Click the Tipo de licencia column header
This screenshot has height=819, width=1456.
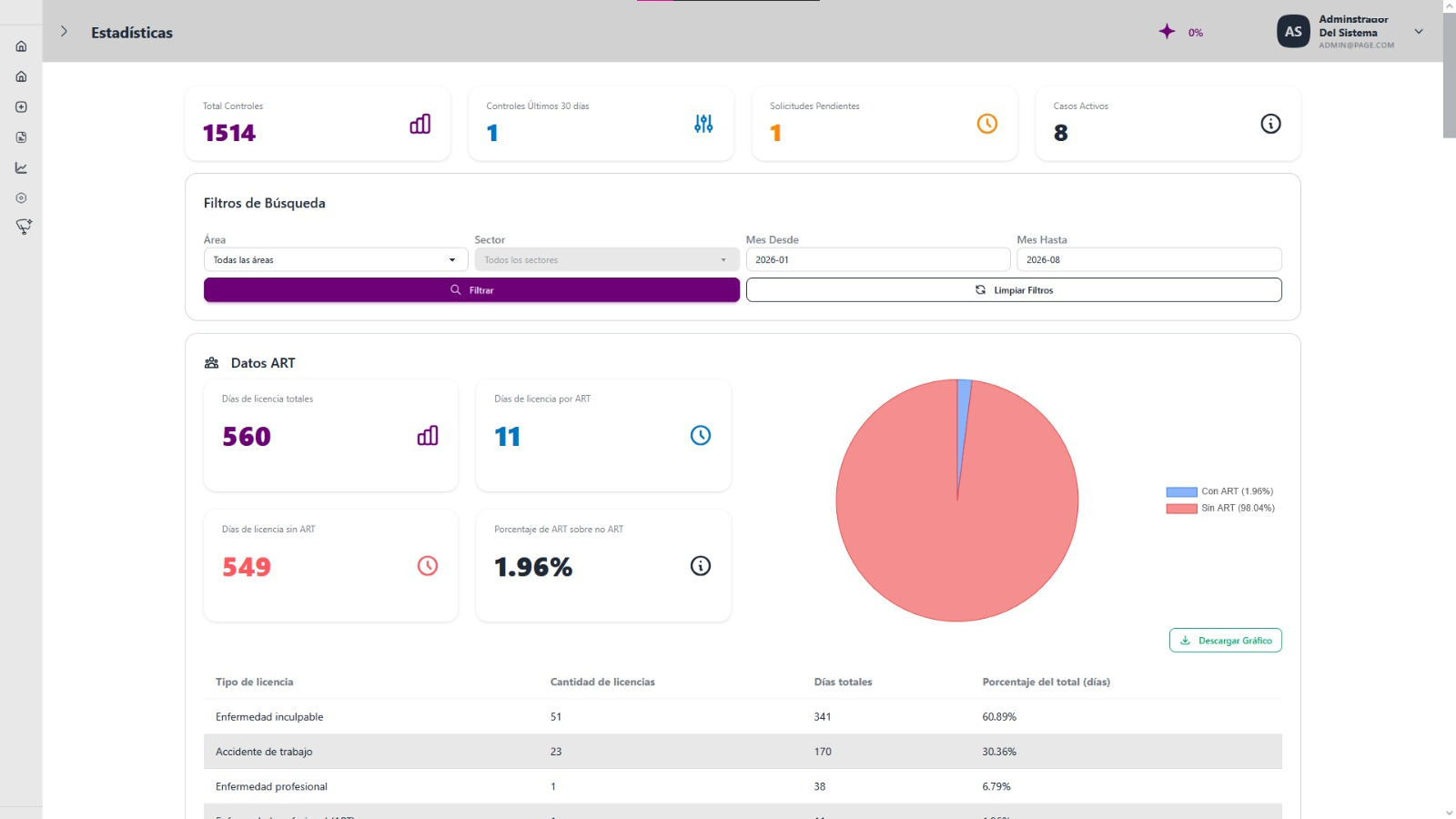click(255, 682)
